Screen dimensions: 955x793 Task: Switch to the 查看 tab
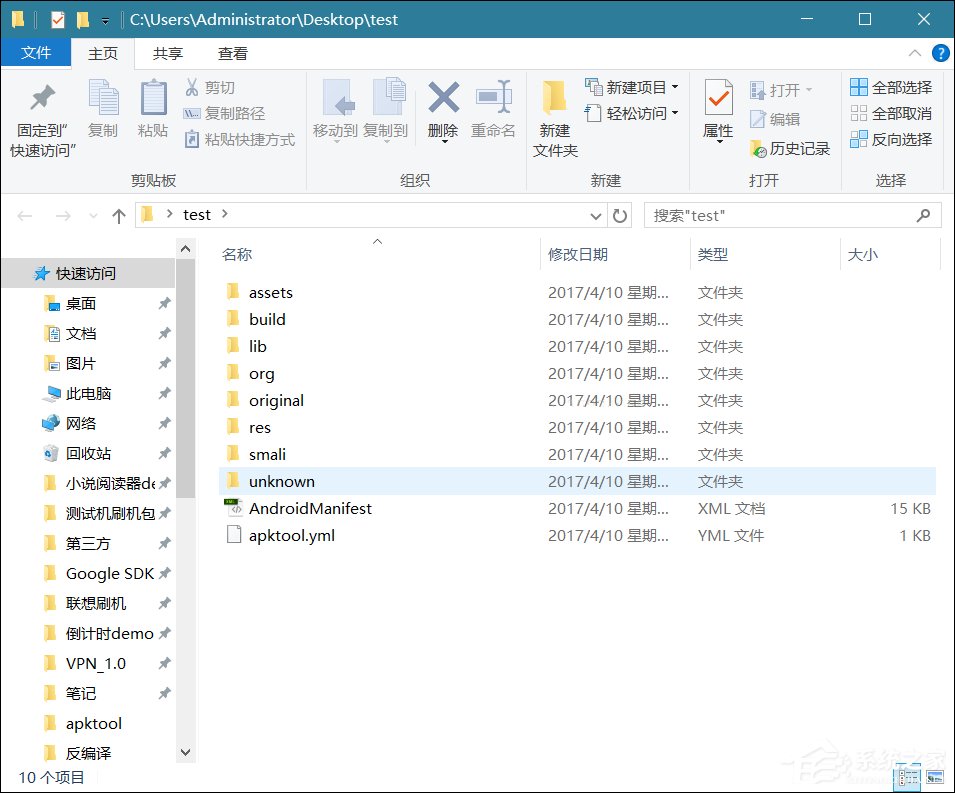pyautogui.click(x=232, y=53)
